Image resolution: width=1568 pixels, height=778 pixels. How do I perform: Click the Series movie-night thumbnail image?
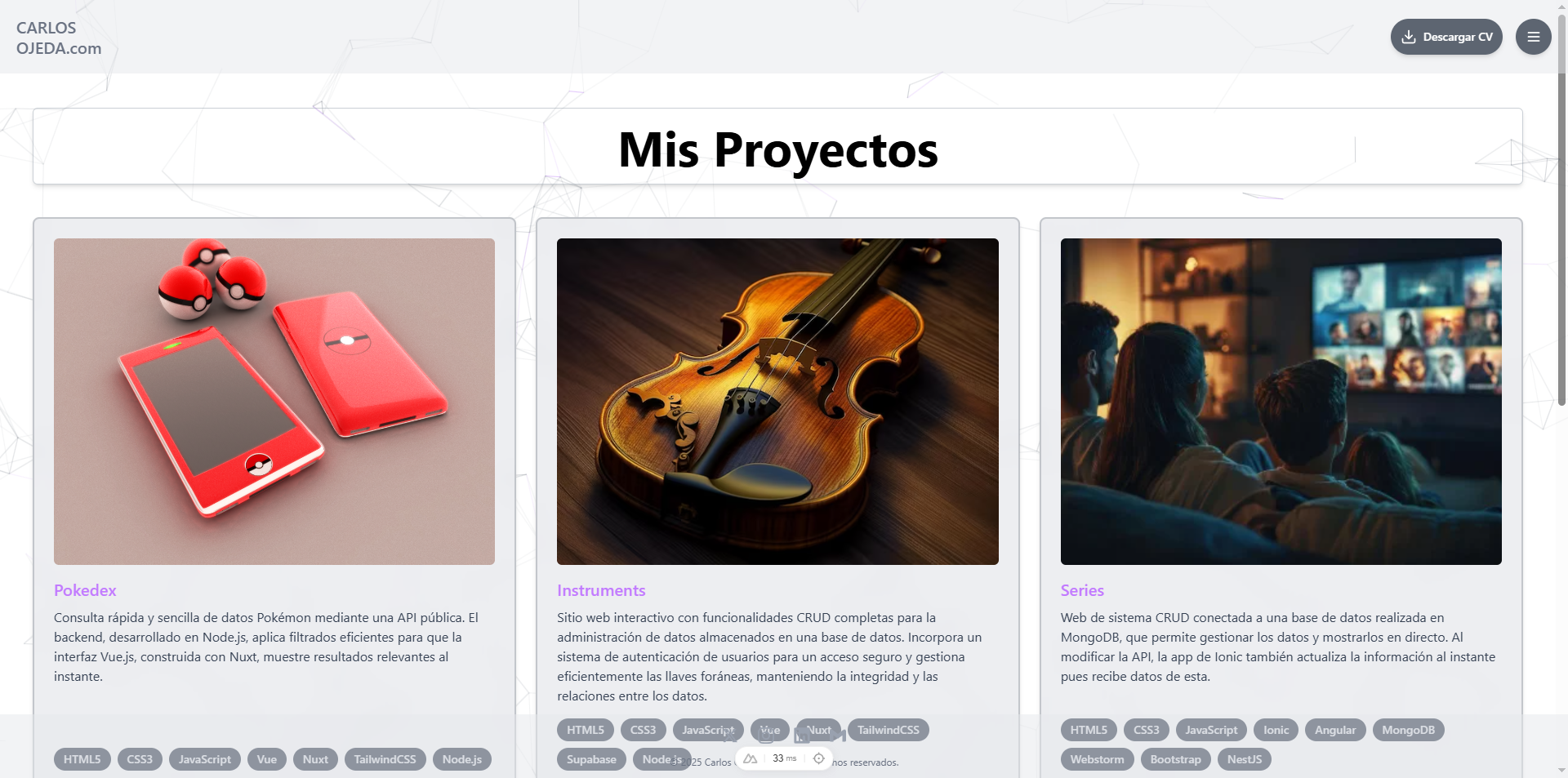click(x=1281, y=402)
